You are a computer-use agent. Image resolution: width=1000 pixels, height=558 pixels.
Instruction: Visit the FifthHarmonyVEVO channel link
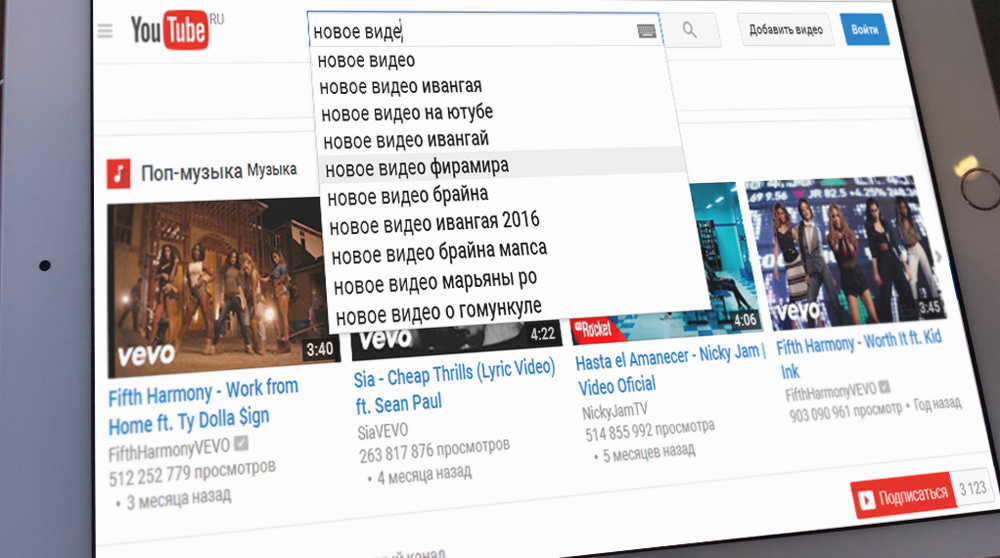pos(170,444)
